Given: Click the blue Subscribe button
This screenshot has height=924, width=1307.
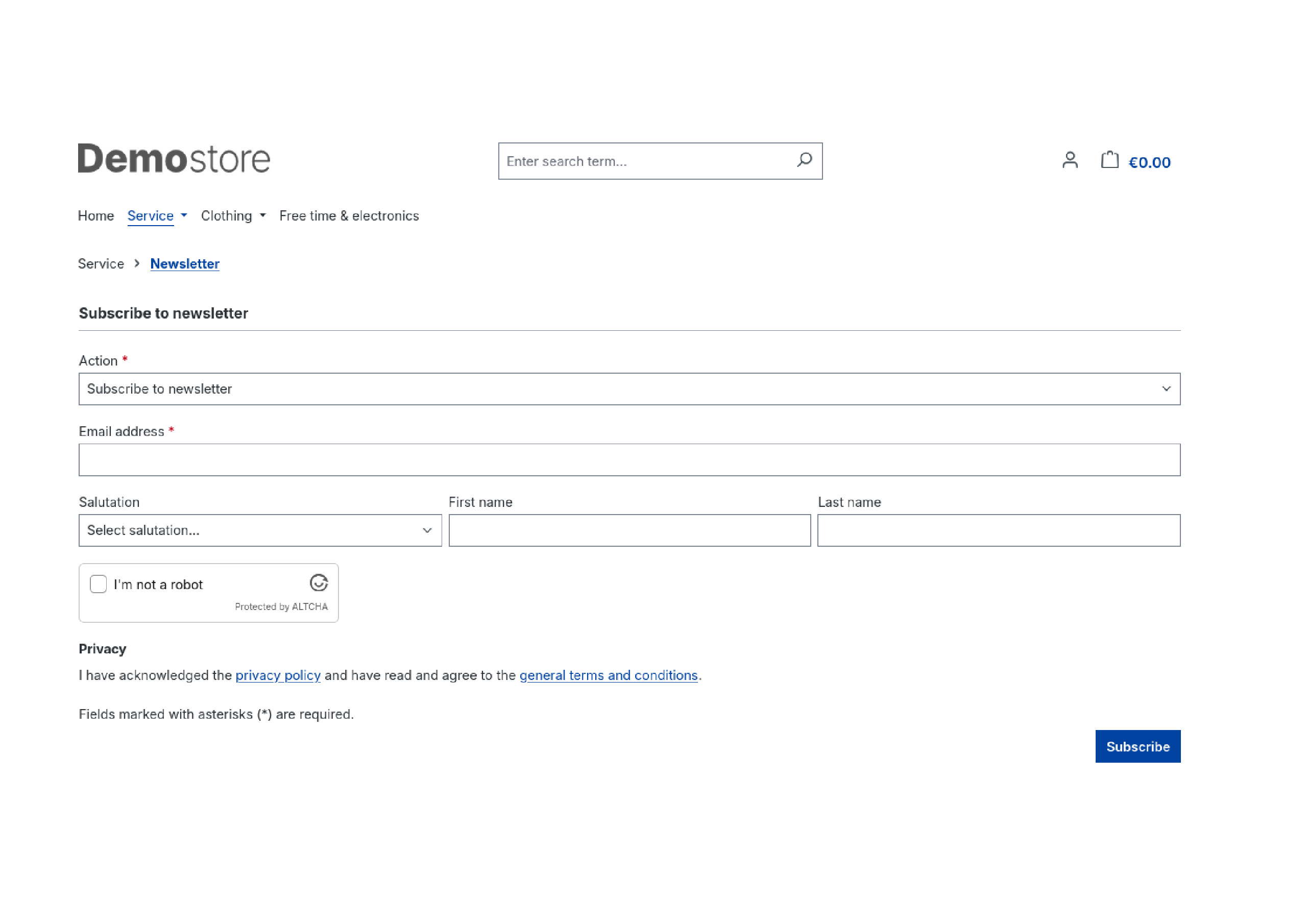Looking at the screenshot, I should click(x=1138, y=746).
